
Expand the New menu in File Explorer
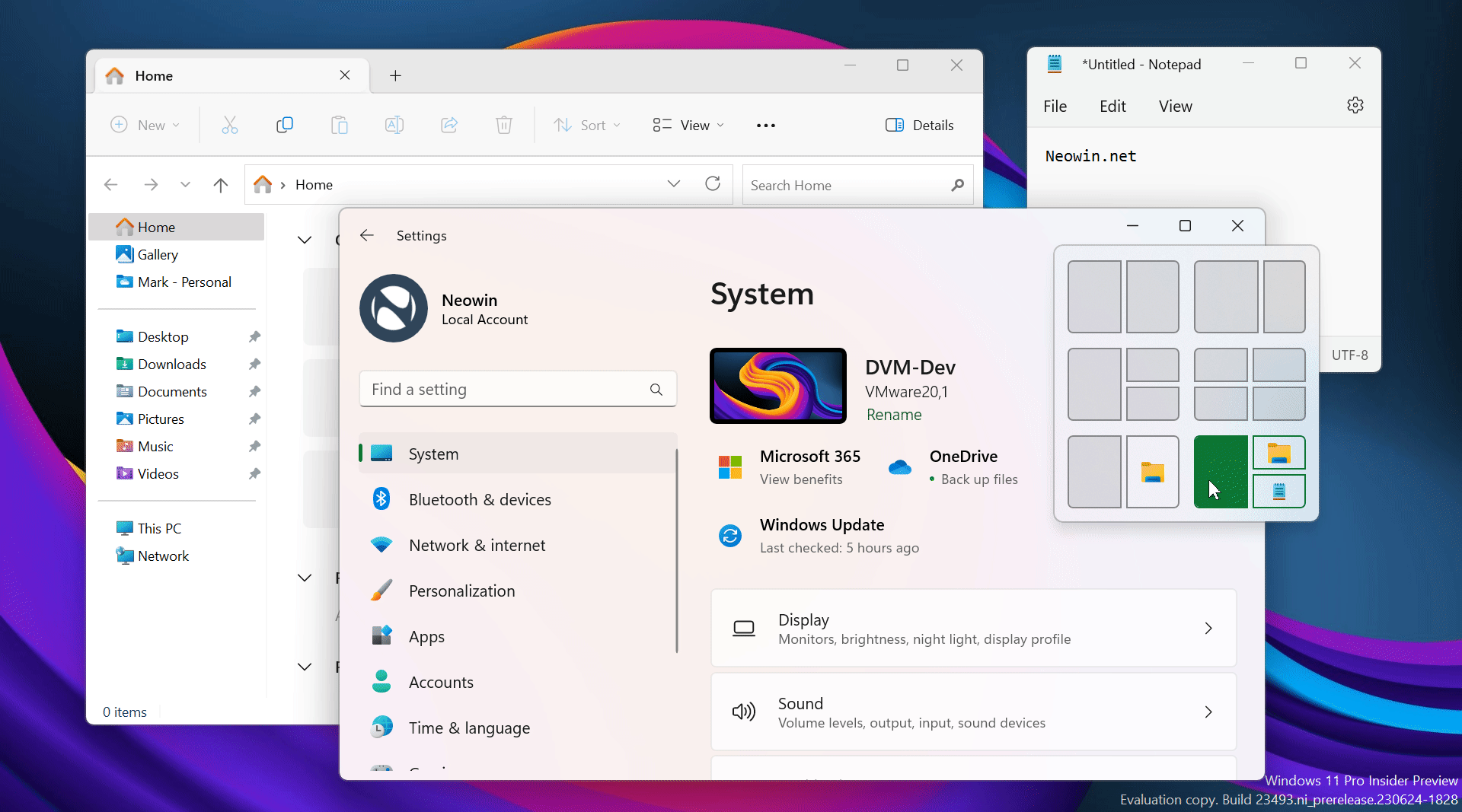coord(145,125)
